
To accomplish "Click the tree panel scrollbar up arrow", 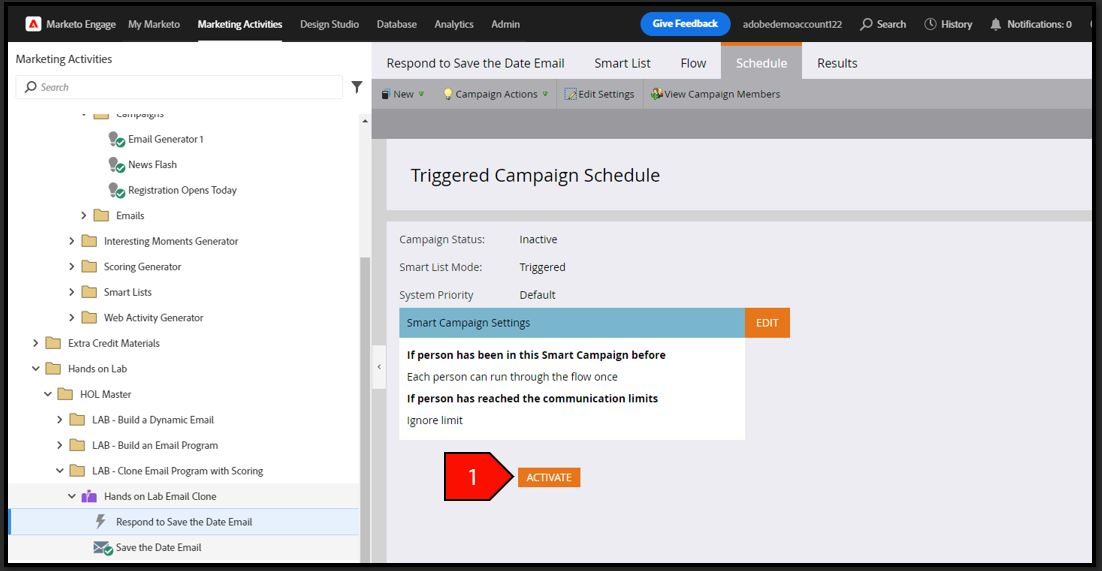I will coord(364,121).
